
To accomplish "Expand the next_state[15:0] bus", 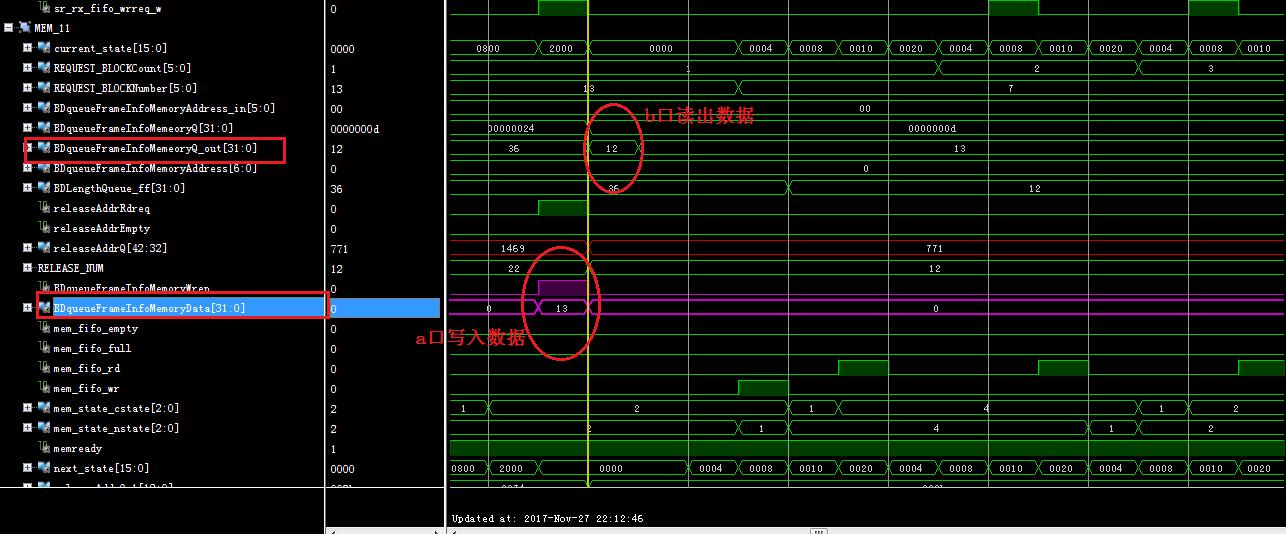I will click(x=28, y=468).
